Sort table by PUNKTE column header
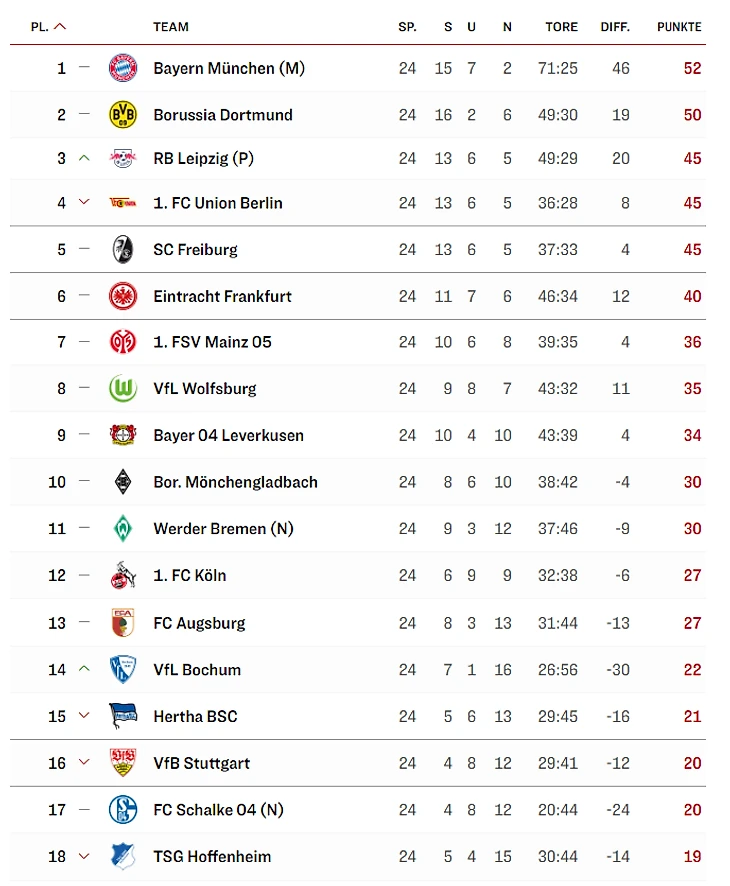This screenshot has width=730, height=886. point(679,27)
